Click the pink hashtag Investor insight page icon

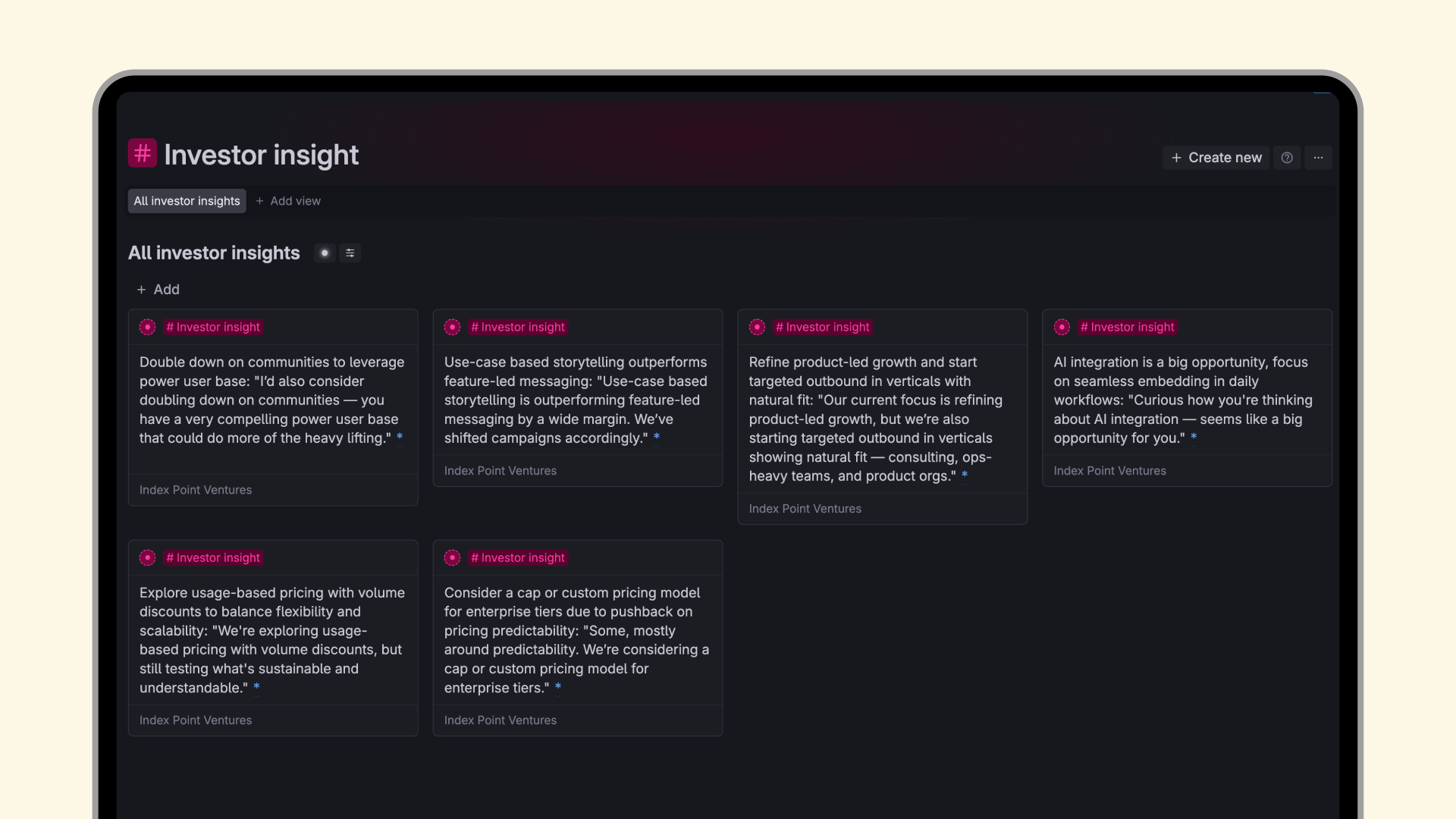[x=143, y=153]
